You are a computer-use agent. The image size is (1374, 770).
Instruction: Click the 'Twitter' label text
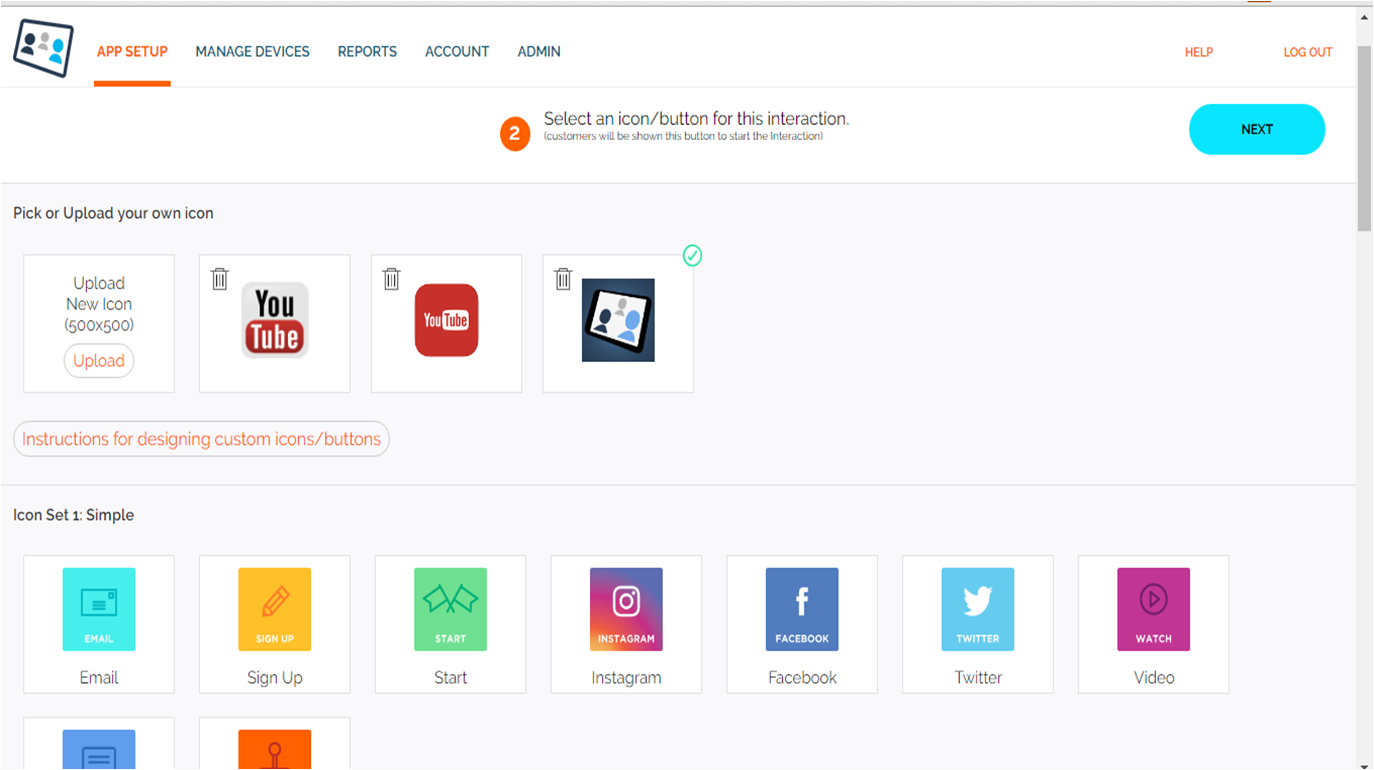[978, 678]
